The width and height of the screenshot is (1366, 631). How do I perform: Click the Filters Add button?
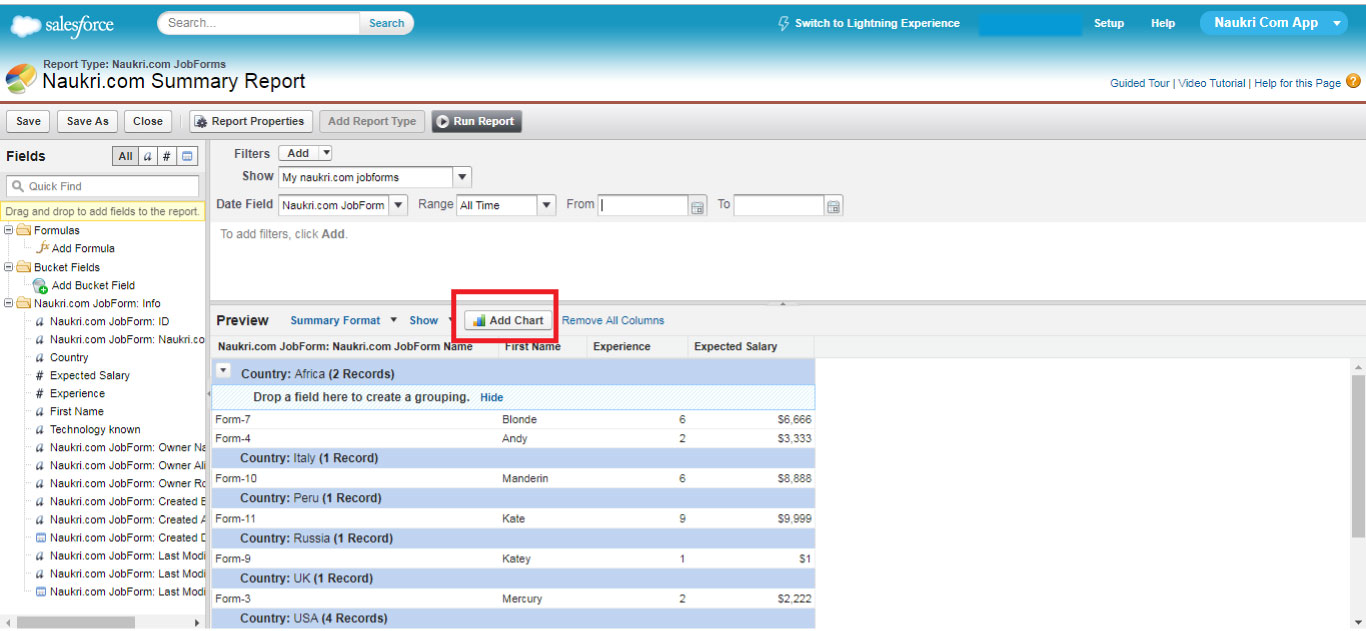299,153
